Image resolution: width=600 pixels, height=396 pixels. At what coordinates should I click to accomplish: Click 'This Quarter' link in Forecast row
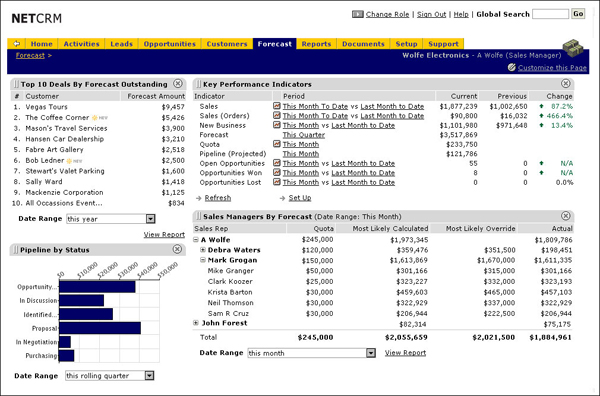(303, 135)
